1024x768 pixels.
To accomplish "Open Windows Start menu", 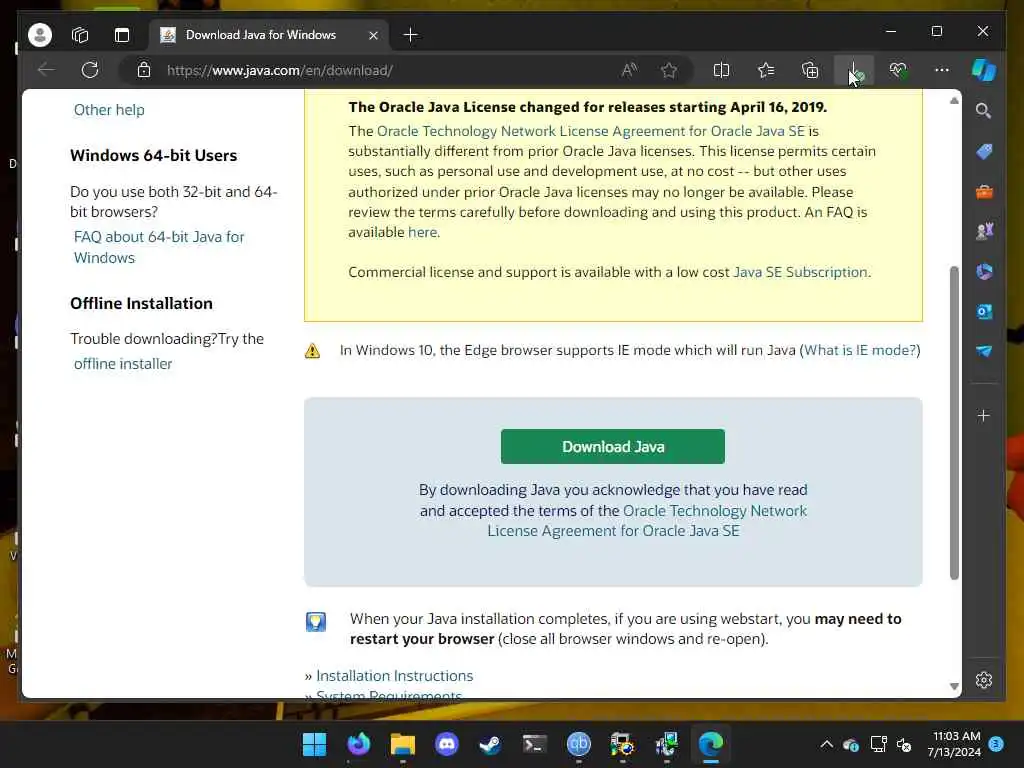I will click(x=314, y=744).
